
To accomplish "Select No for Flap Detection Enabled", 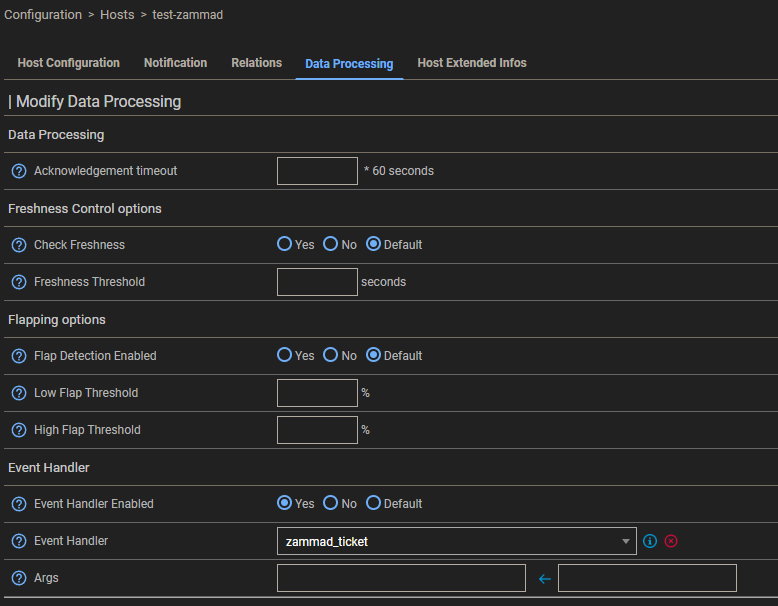I will (330, 356).
